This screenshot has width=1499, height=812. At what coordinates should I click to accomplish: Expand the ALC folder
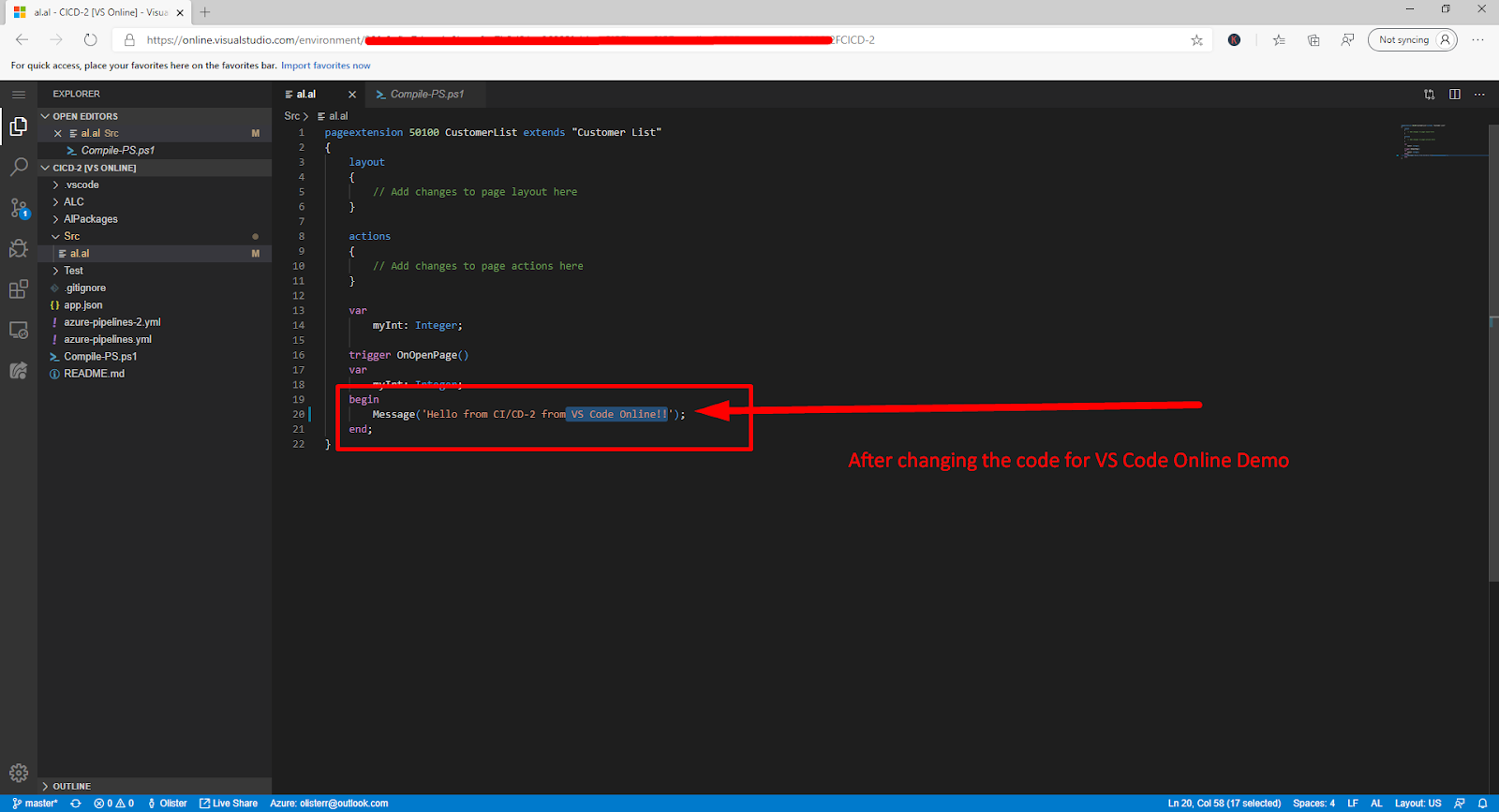click(155, 201)
